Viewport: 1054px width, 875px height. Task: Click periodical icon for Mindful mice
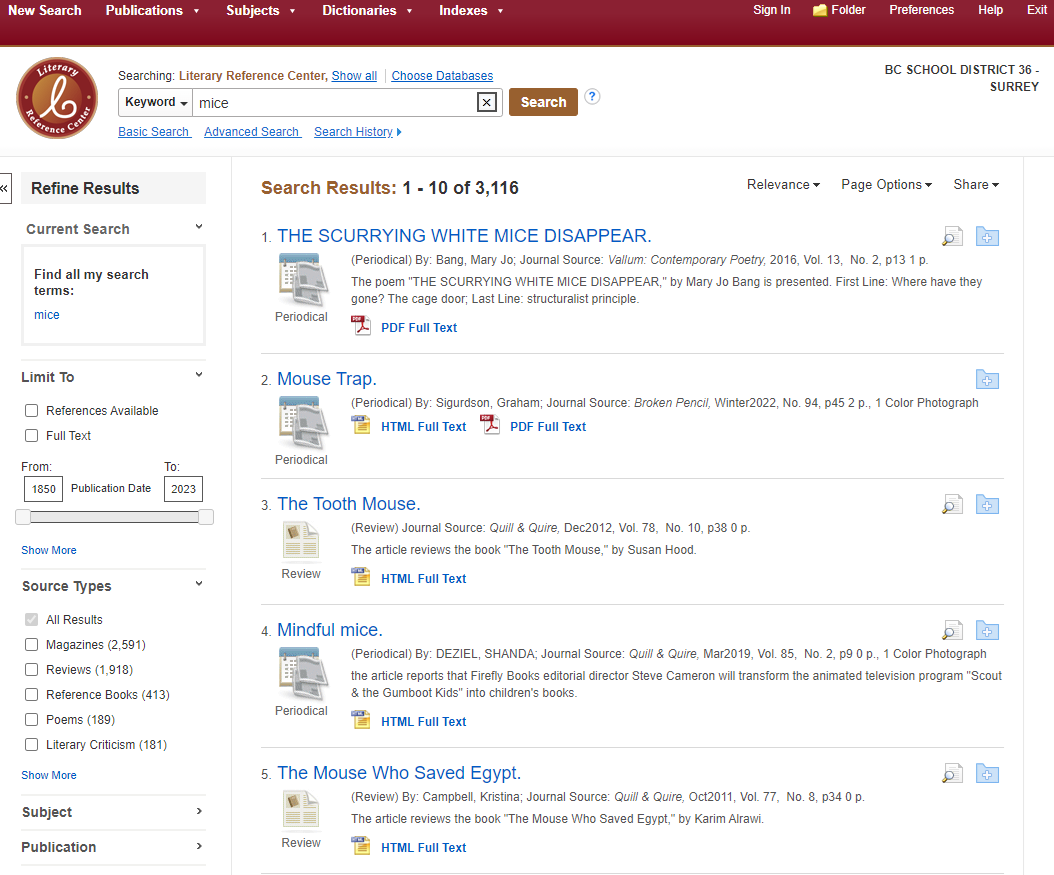(x=302, y=673)
